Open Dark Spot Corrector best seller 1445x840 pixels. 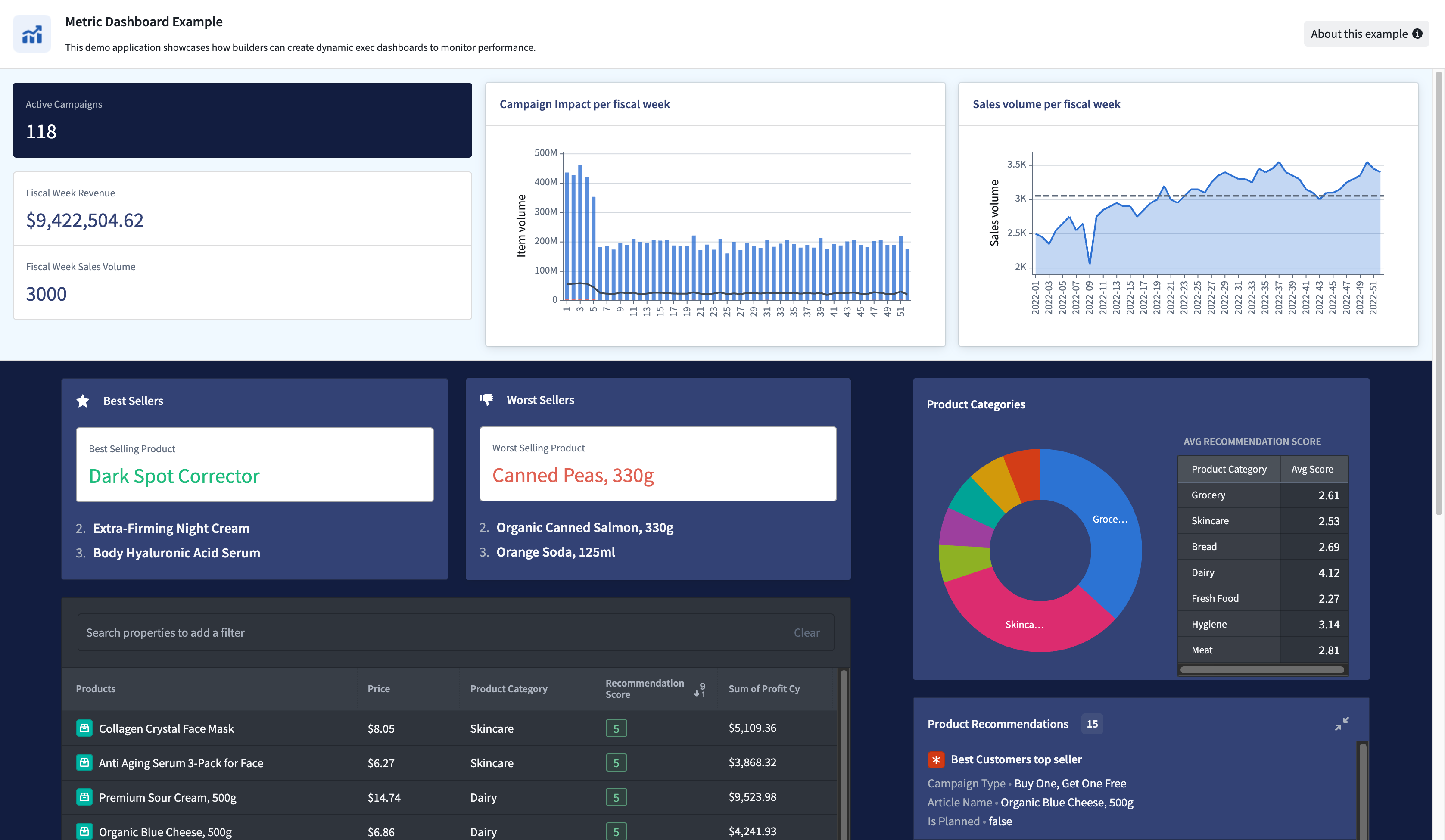click(x=174, y=476)
